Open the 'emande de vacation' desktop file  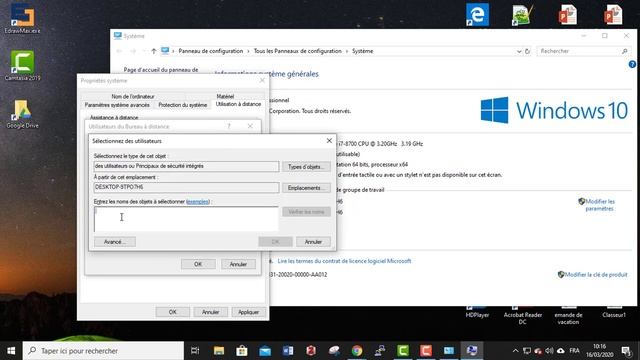pyautogui.click(x=568, y=316)
